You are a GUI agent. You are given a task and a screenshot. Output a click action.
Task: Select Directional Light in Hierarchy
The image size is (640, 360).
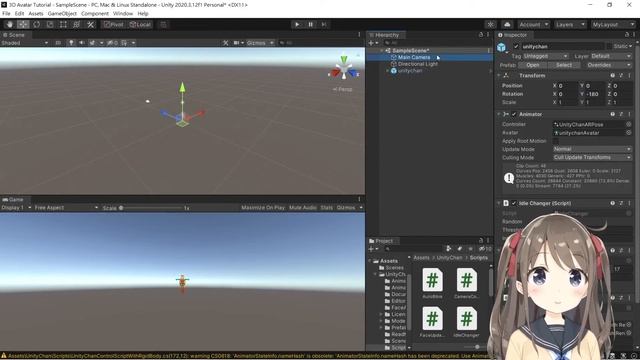pos(418,64)
